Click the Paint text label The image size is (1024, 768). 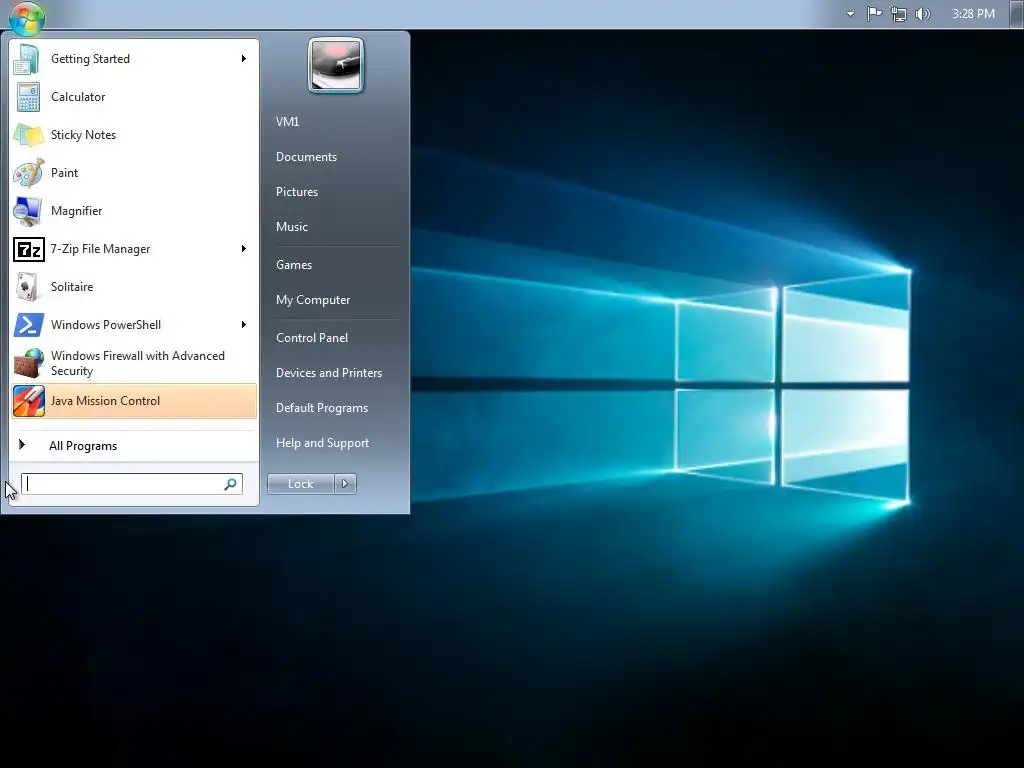64,172
